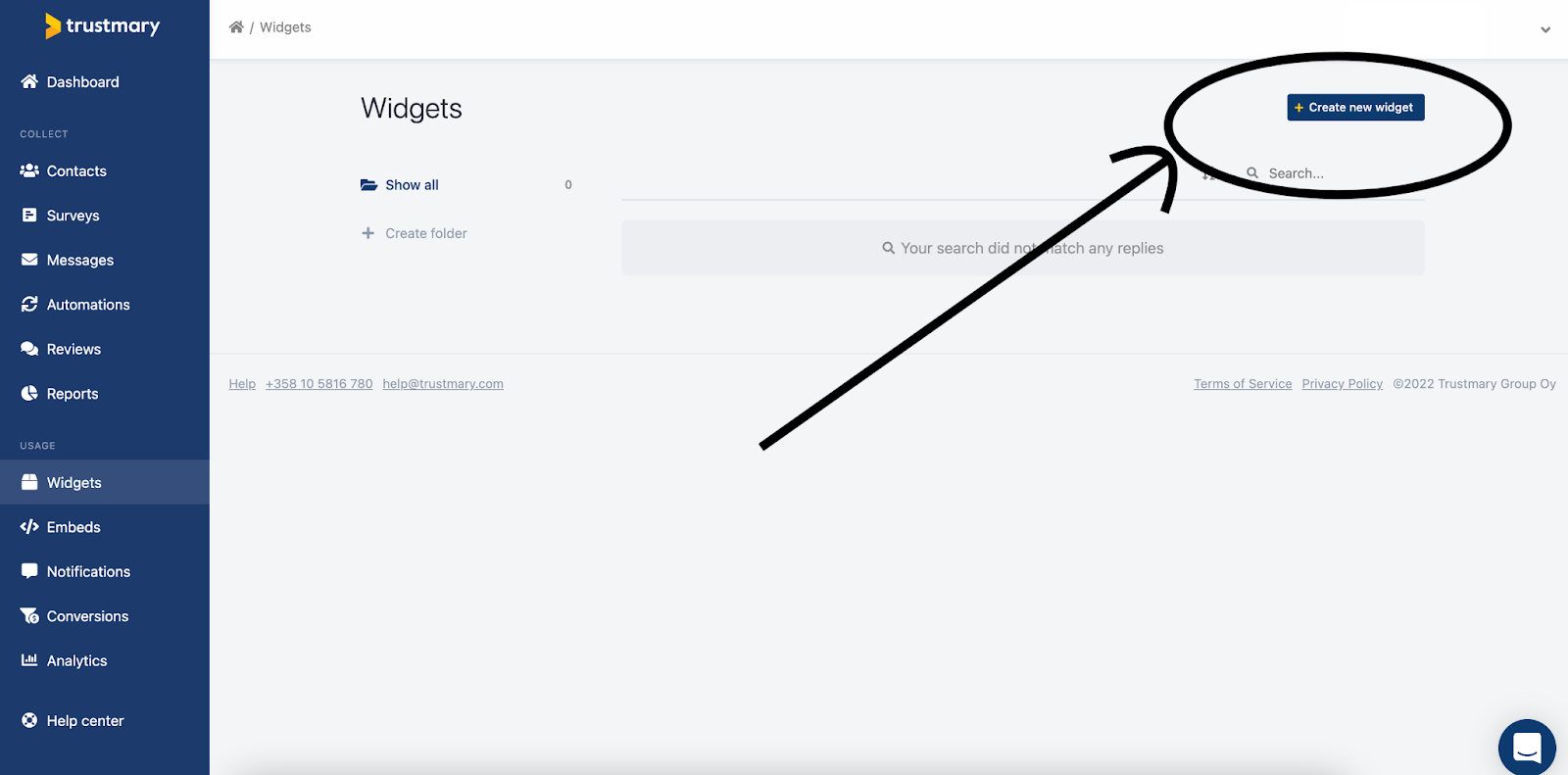Click the Embeds code icon
Viewport: 1568px width, 775px height.
[x=29, y=526]
